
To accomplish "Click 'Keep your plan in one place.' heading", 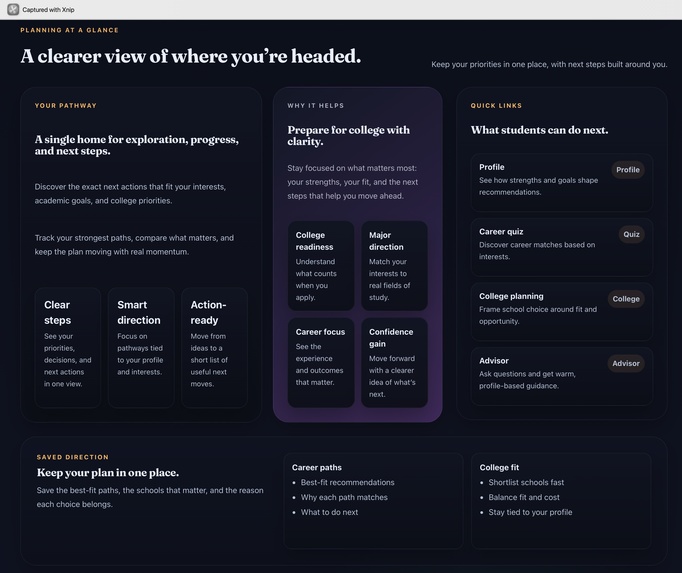I will [x=108, y=472].
